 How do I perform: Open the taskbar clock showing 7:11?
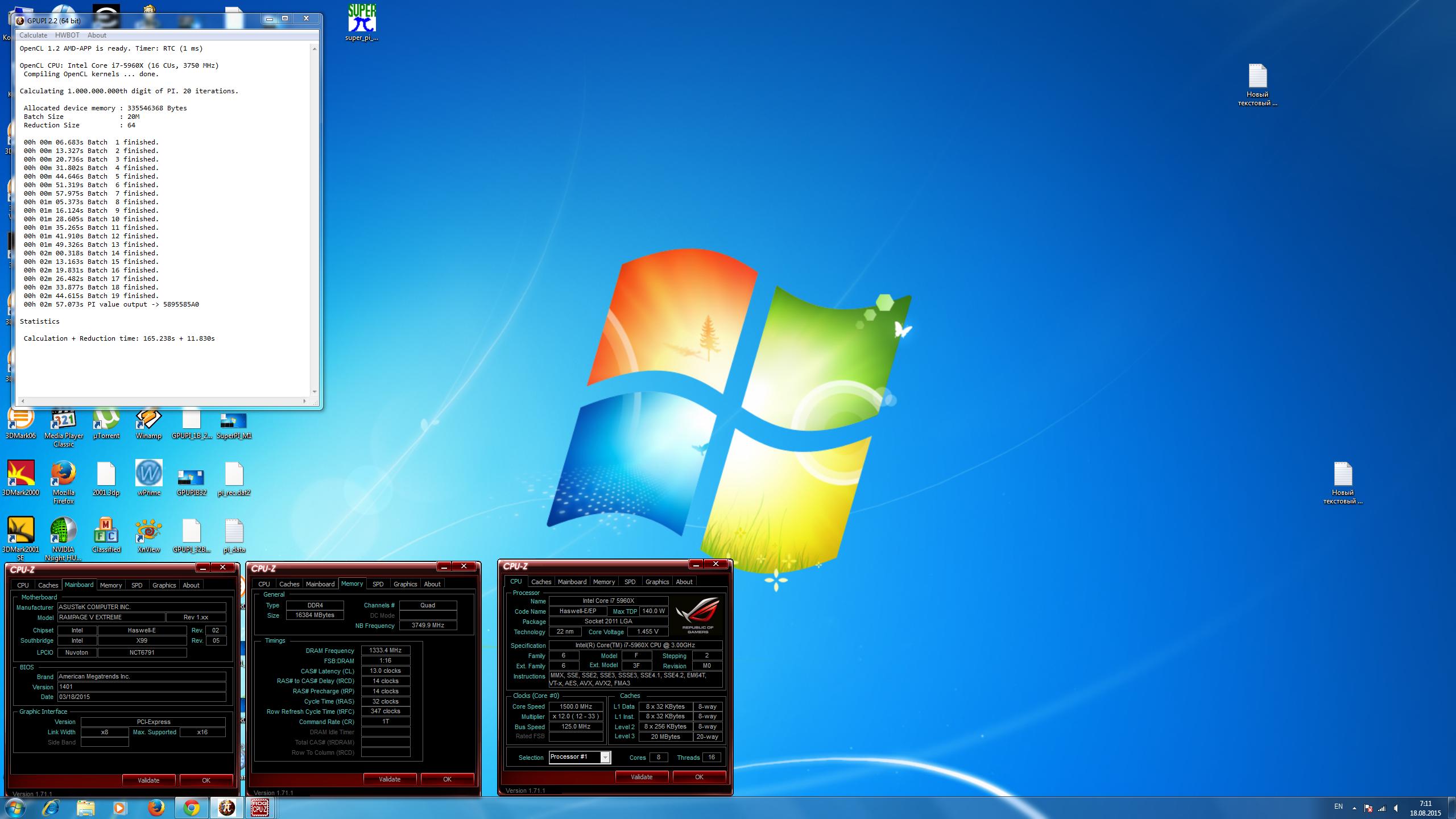pyautogui.click(x=1425, y=808)
